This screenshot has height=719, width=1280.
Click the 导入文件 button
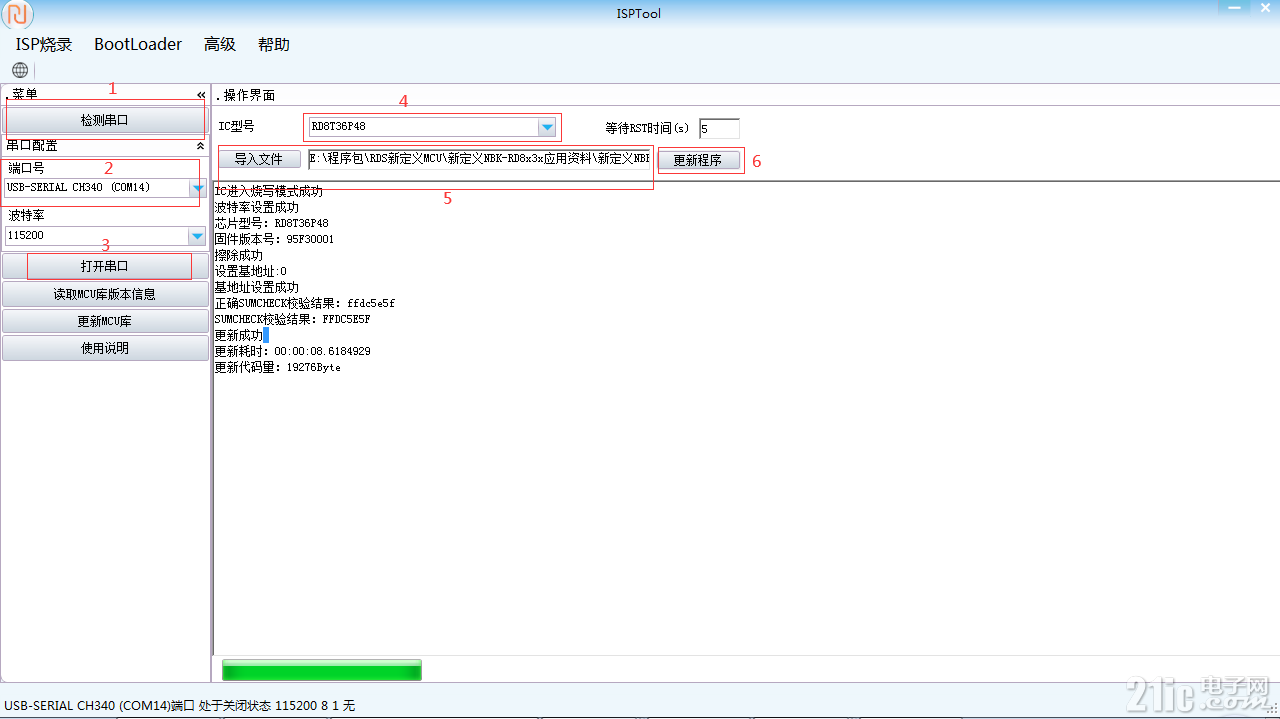pyautogui.click(x=259, y=159)
